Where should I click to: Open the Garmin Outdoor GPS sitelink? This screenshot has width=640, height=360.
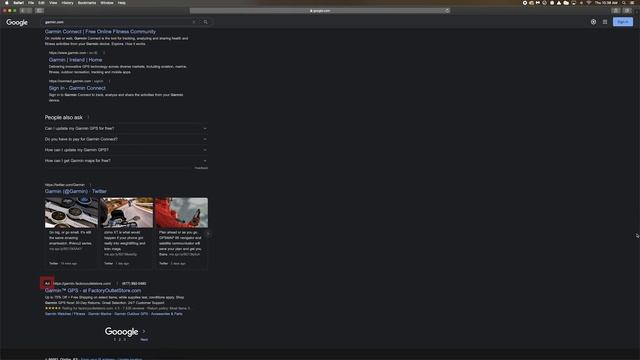click(131, 314)
